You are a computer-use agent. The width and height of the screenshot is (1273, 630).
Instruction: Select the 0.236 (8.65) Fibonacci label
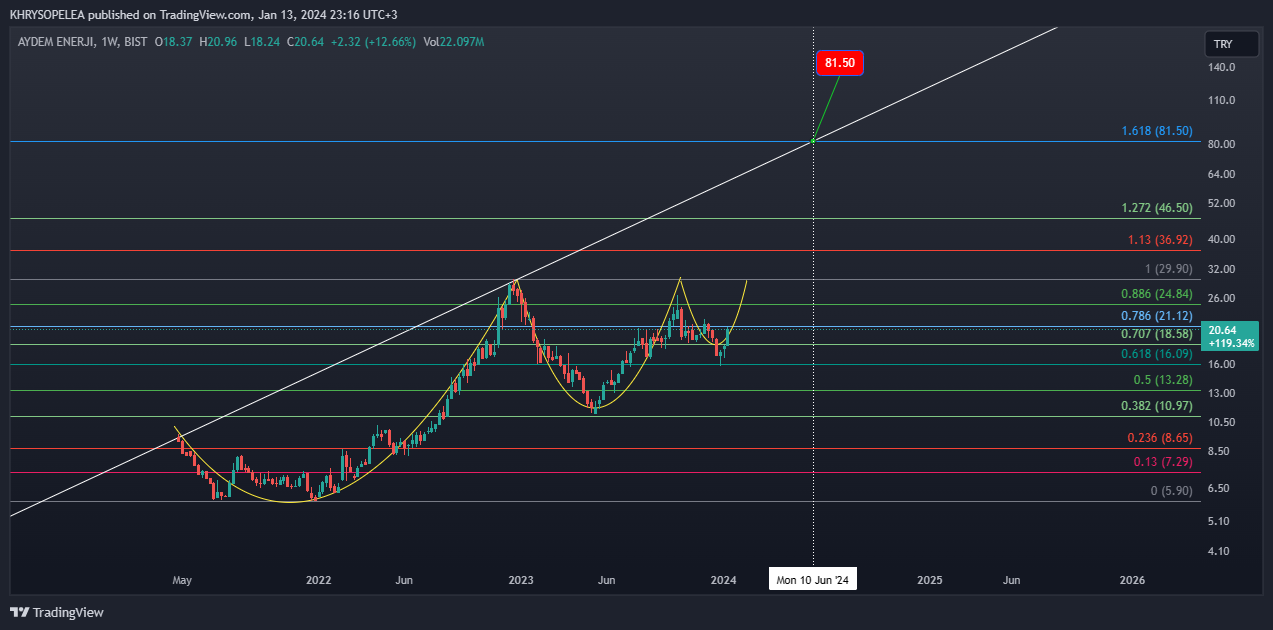(1160, 438)
